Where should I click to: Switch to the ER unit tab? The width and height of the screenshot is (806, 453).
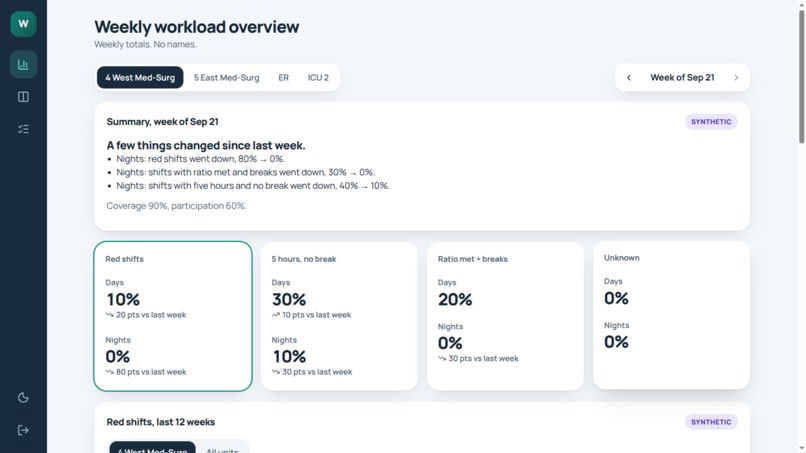[283, 78]
